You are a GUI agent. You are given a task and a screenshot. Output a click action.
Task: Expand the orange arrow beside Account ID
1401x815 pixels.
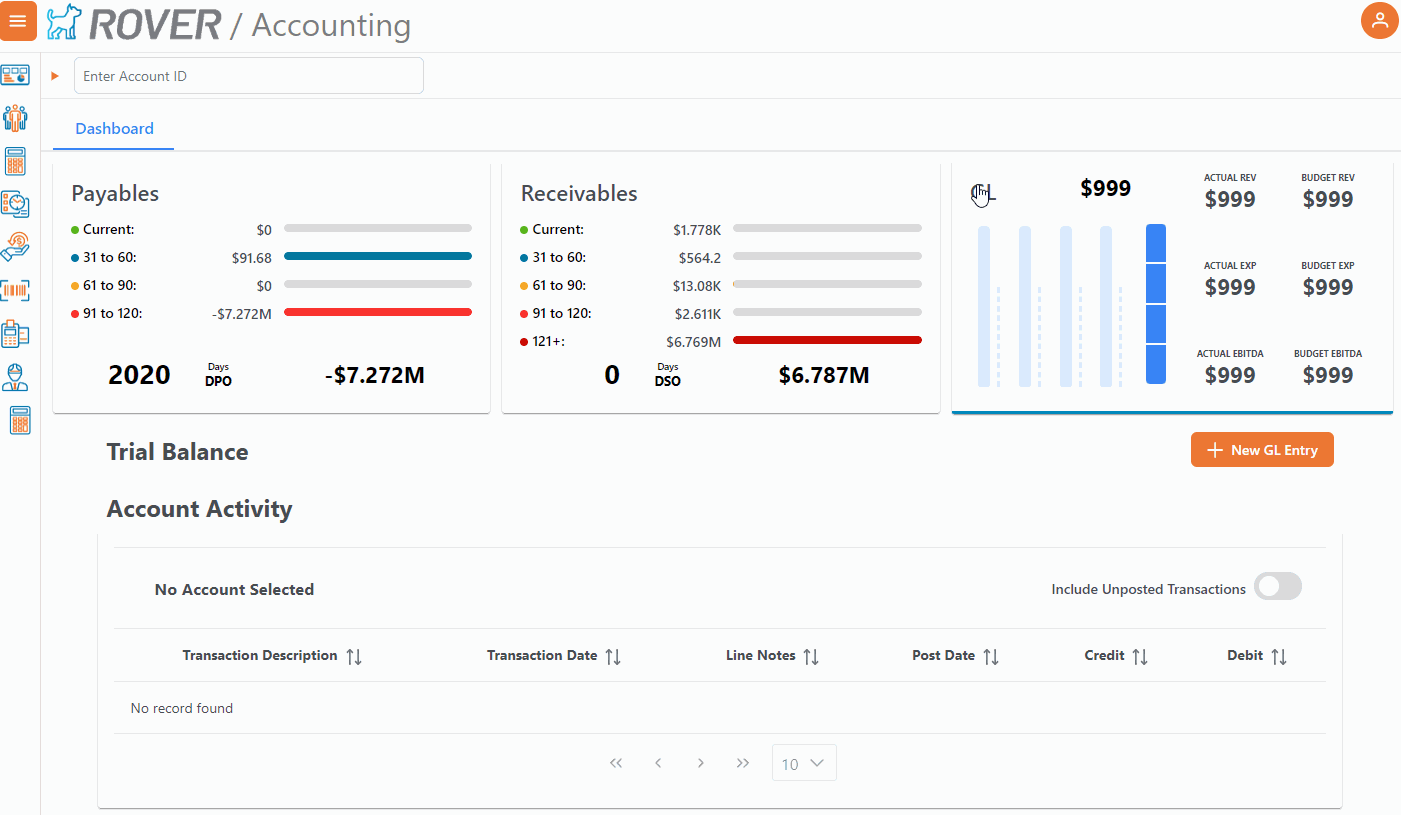(x=55, y=76)
